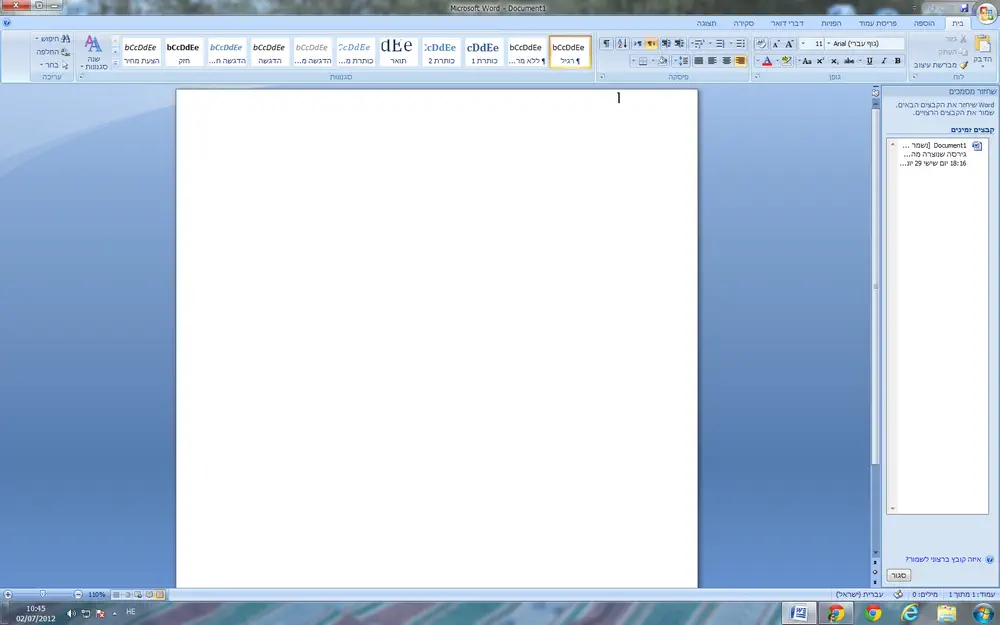Image resolution: width=1000 pixels, height=625 pixels.
Task: Toggle the Show paragraph marks (¶) button
Action: [x=605, y=44]
